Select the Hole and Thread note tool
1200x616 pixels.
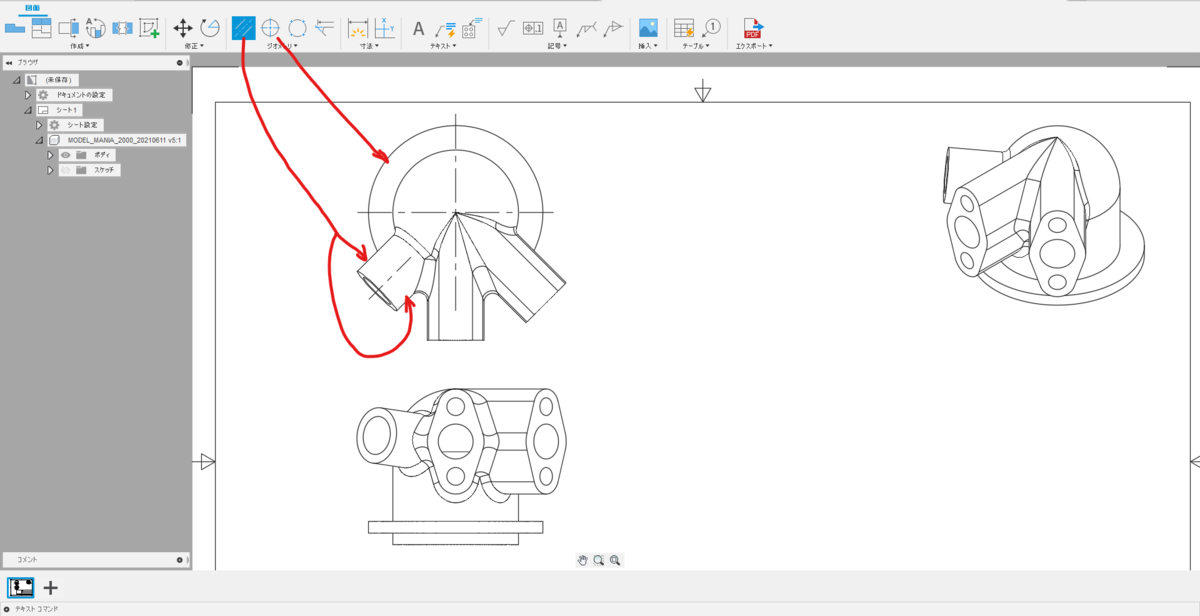coord(474,27)
